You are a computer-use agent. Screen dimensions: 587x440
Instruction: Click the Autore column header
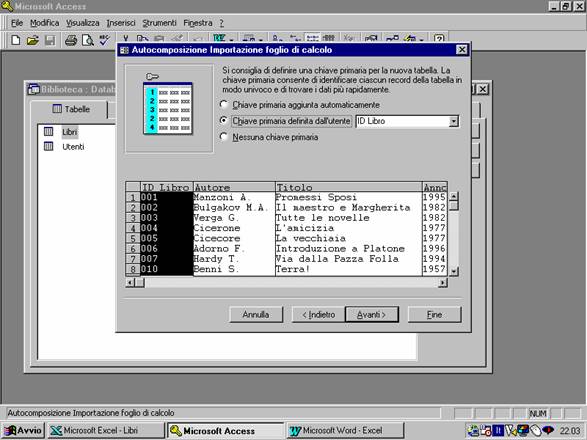point(234,187)
